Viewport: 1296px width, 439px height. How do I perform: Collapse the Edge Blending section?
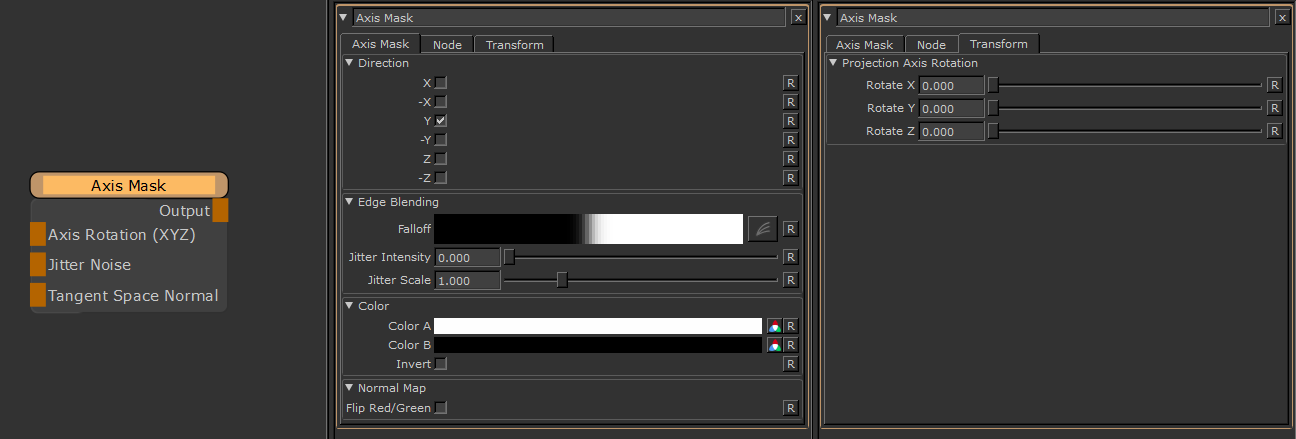point(349,202)
